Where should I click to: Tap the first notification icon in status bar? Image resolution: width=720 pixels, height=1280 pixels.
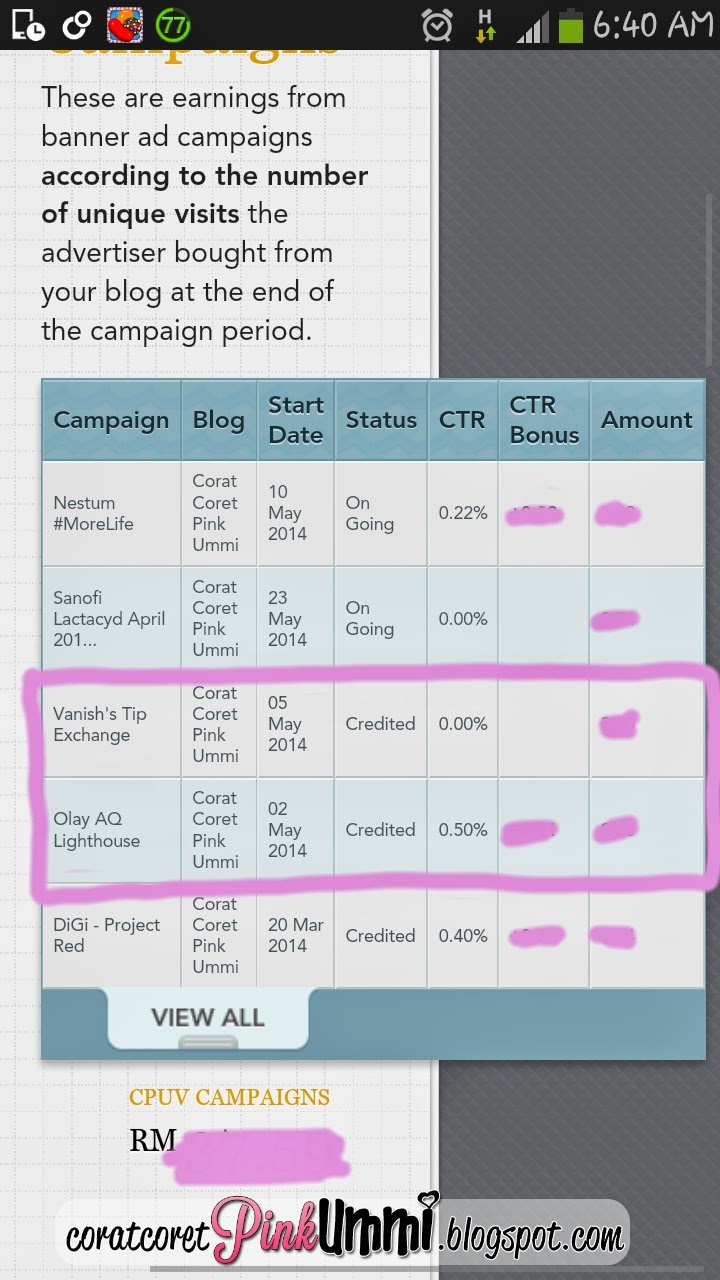pyautogui.click(x=29, y=25)
